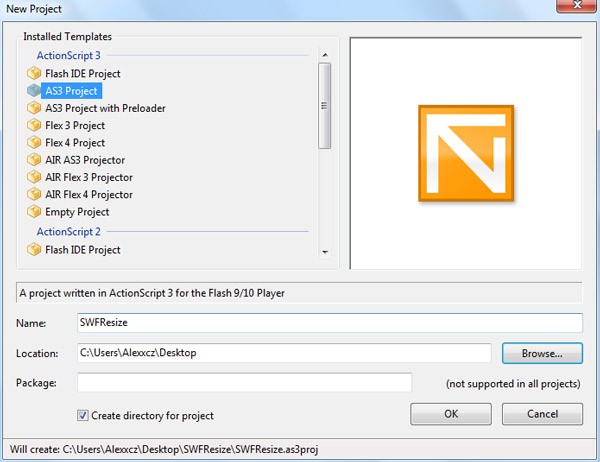The image size is (600, 462).
Task: Click the Location path field
Action: point(284,353)
